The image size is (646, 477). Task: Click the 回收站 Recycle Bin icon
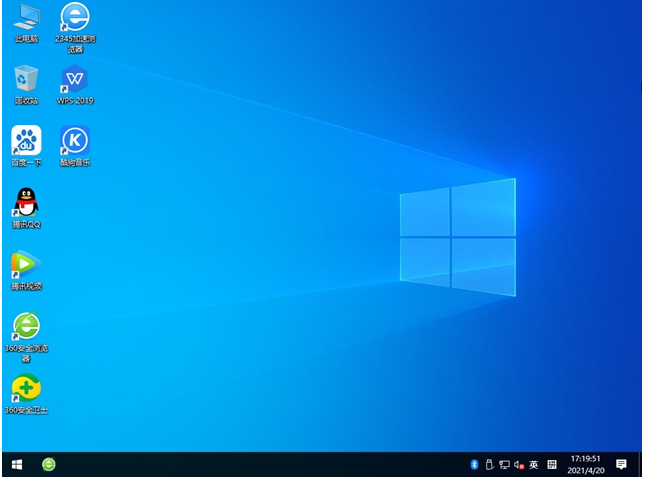tap(26, 79)
